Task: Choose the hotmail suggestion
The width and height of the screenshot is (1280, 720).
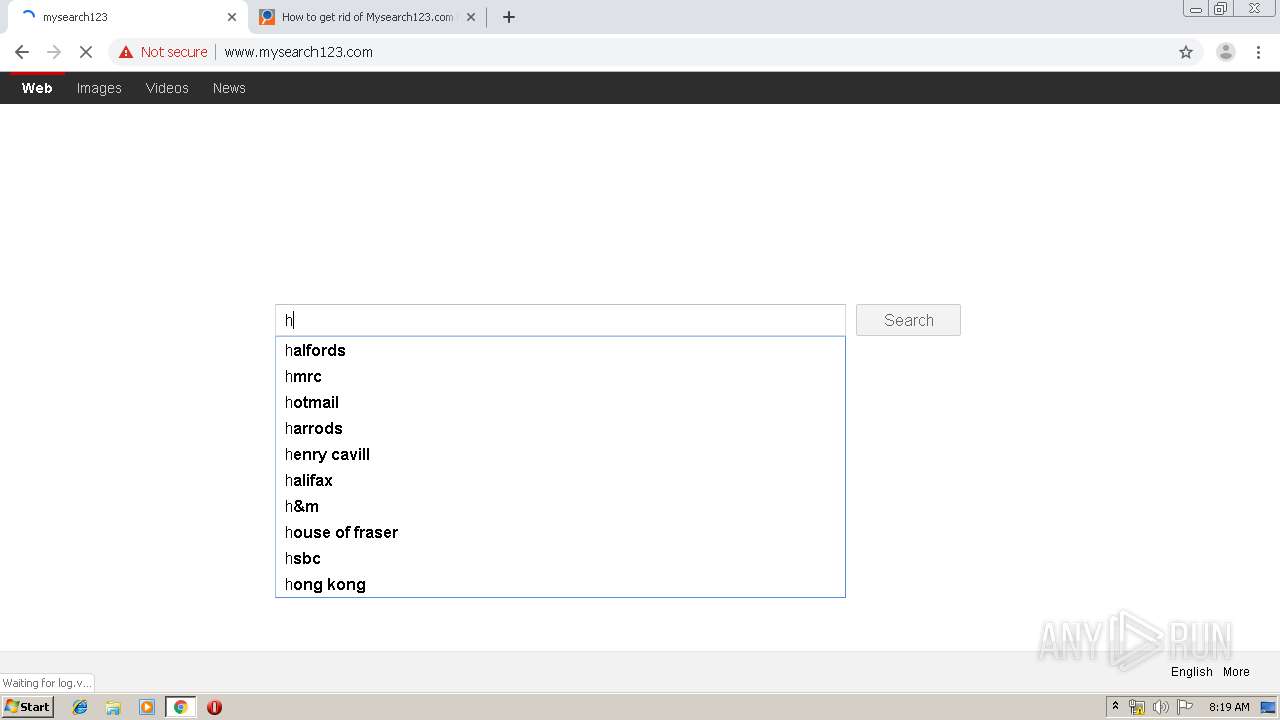Action: click(560, 402)
